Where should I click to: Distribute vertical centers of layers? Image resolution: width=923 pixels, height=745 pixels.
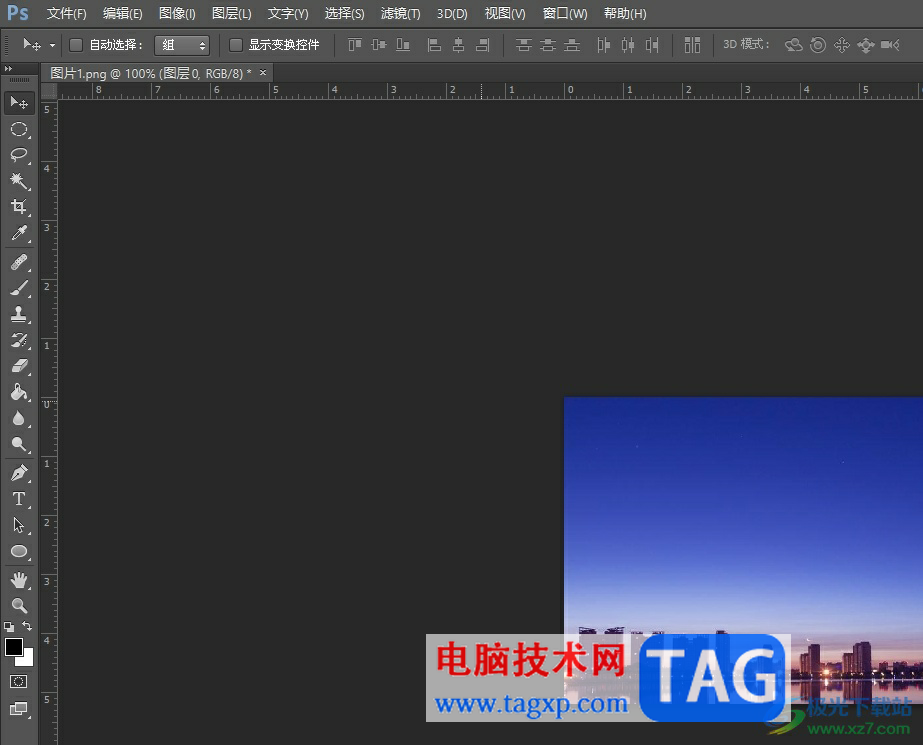[547, 45]
